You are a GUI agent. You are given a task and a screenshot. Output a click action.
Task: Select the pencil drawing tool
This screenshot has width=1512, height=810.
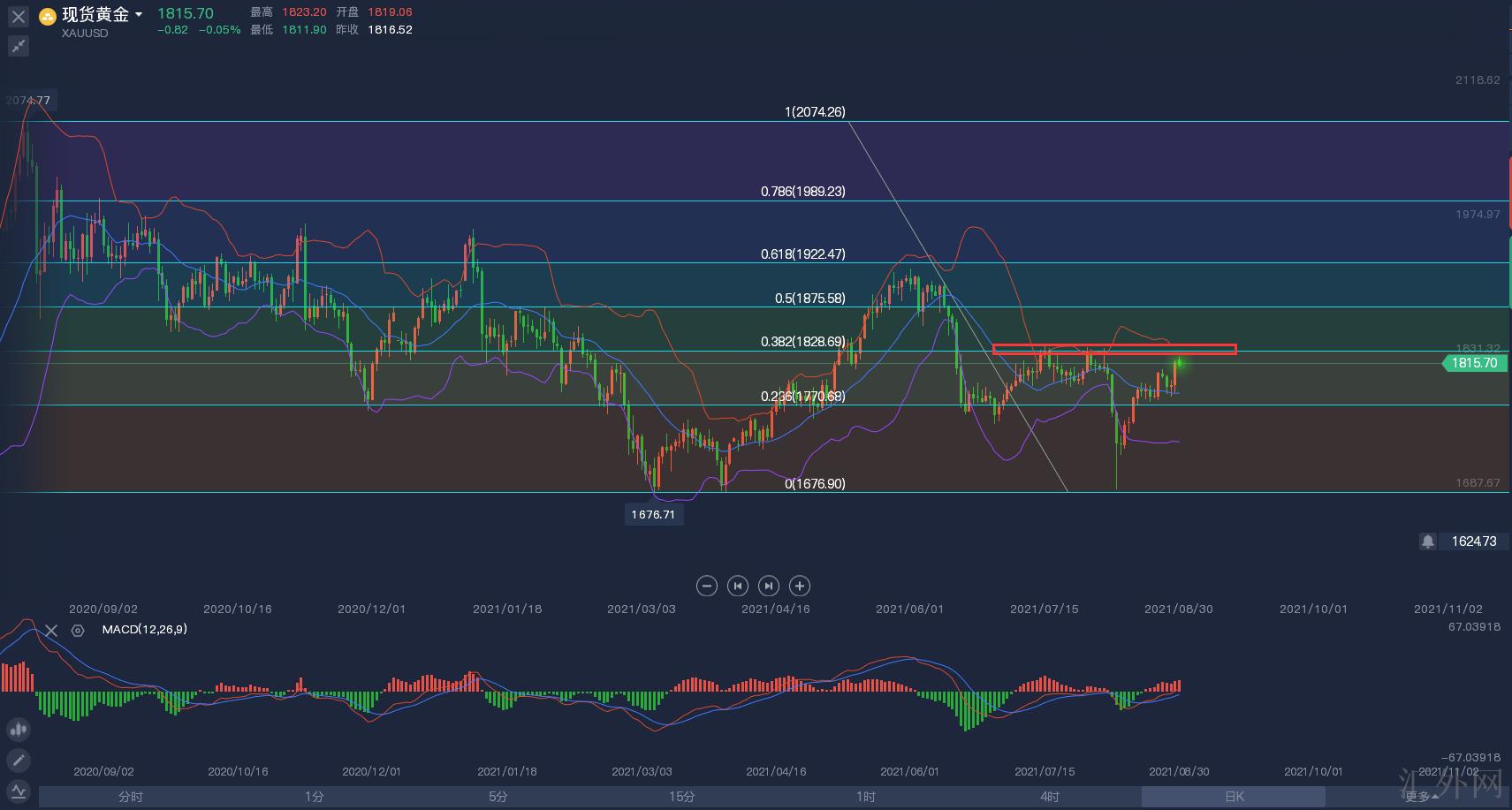point(18,761)
